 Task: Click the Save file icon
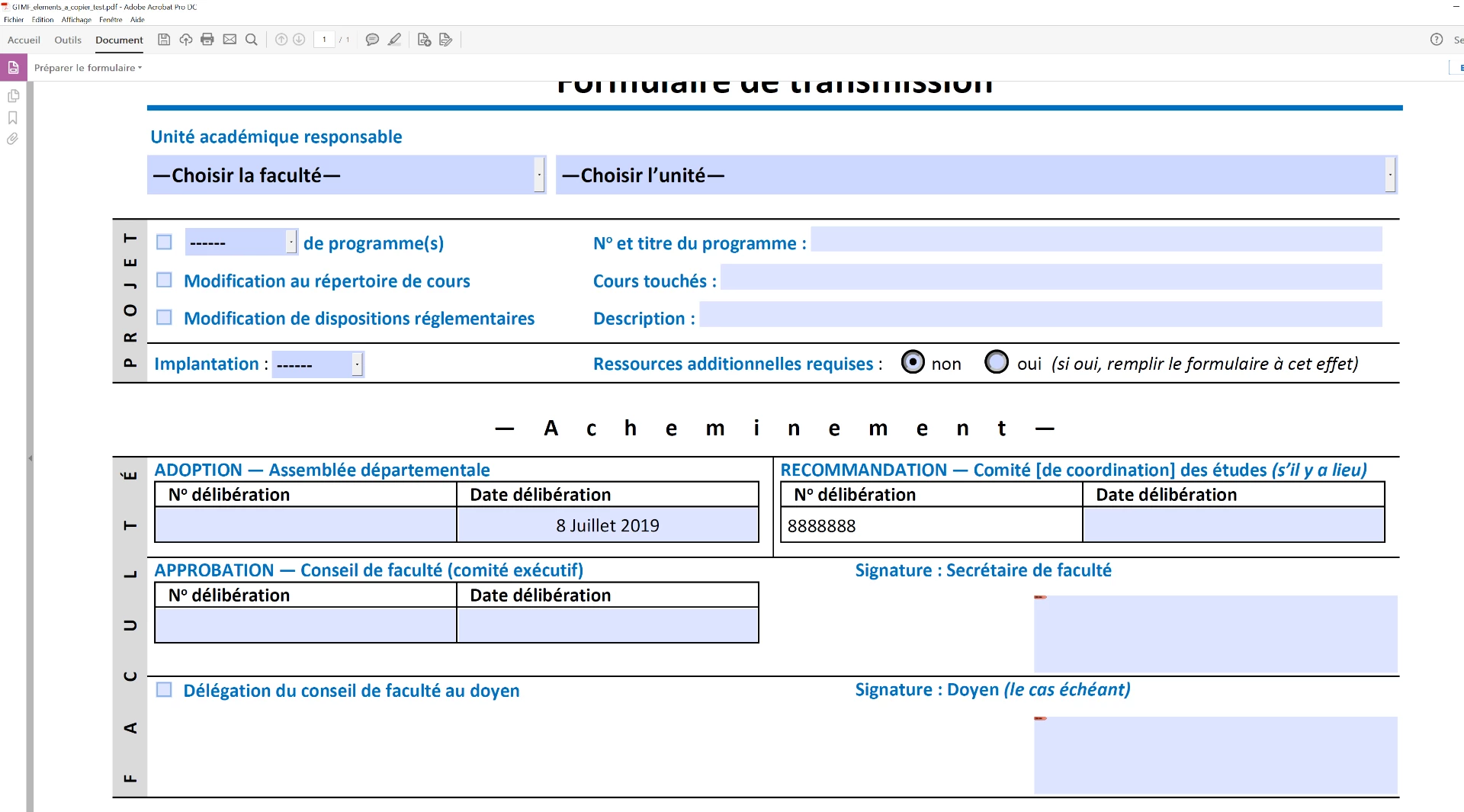[x=164, y=40]
